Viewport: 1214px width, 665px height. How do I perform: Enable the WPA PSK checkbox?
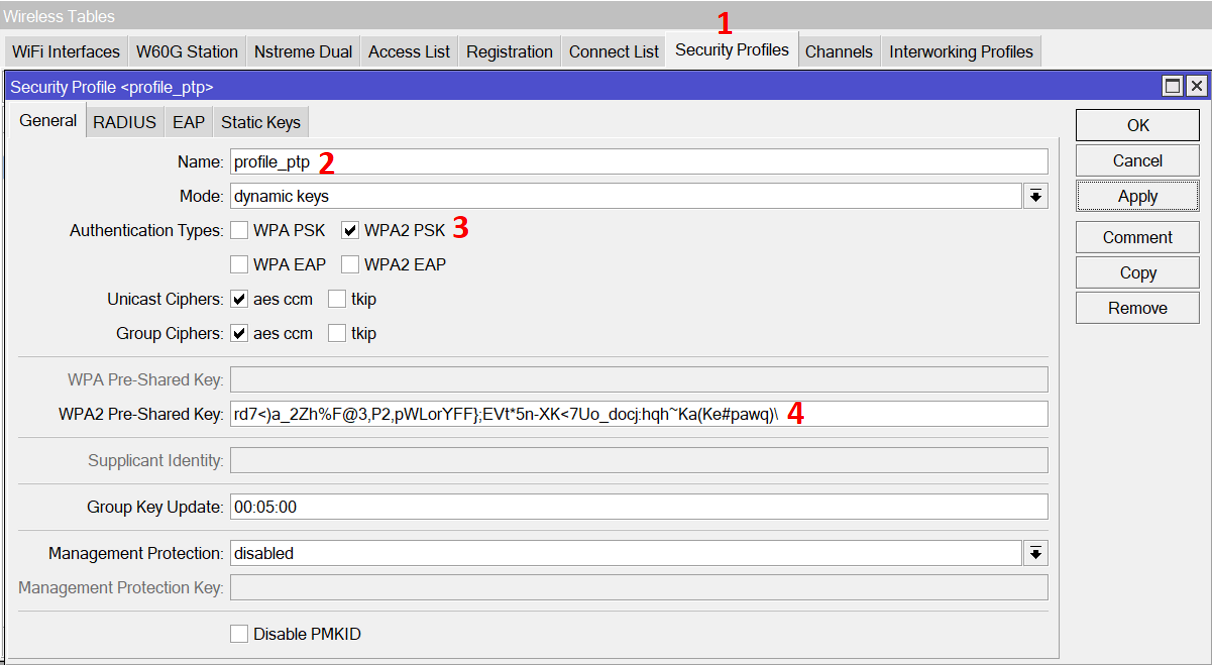tap(239, 230)
